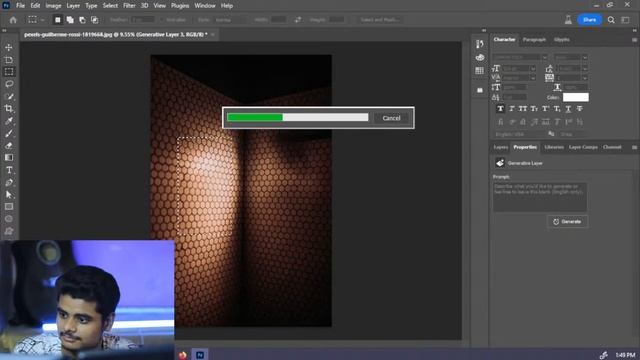Select the Brush tool
The image size is (640, 360).
pos(9,133)
